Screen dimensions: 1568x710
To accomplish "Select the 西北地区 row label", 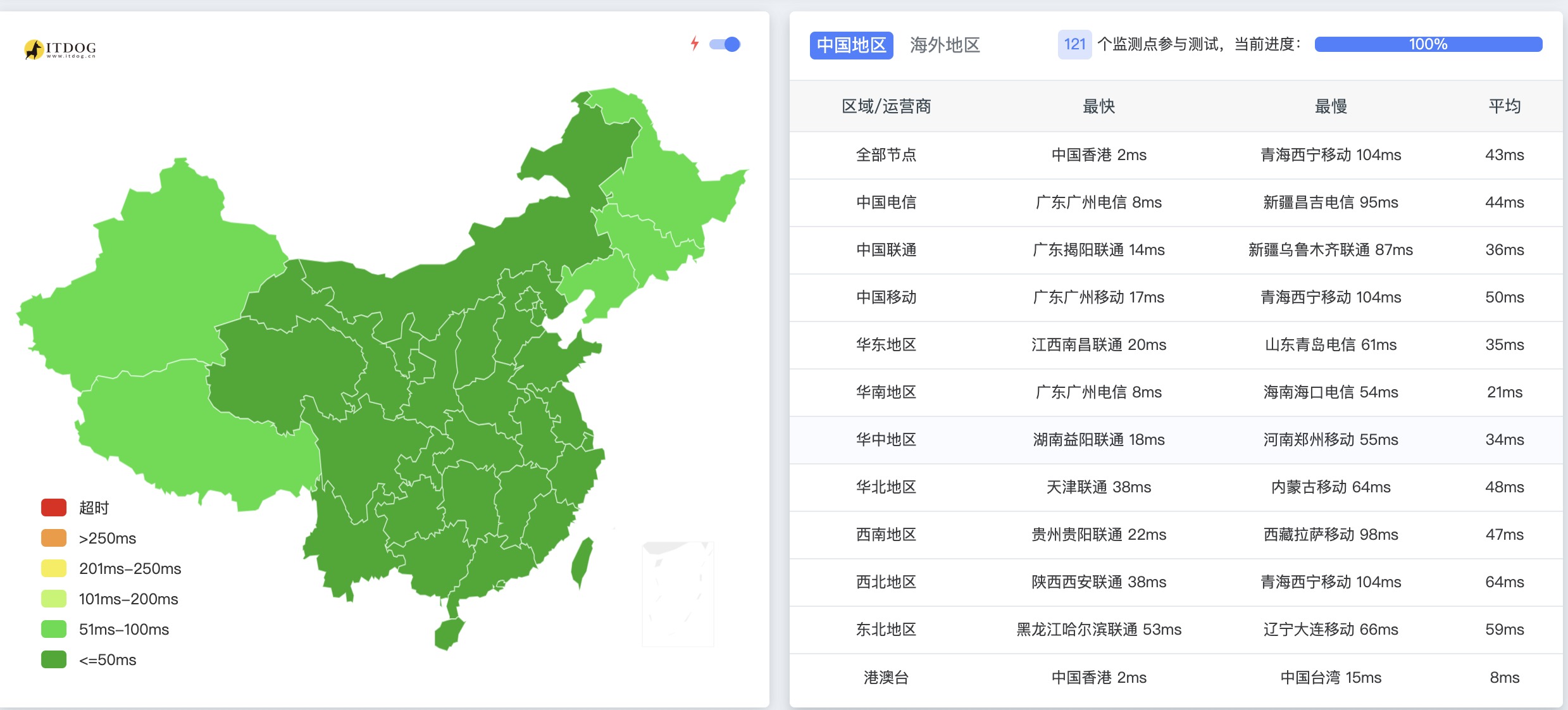I will click(886, 582).
